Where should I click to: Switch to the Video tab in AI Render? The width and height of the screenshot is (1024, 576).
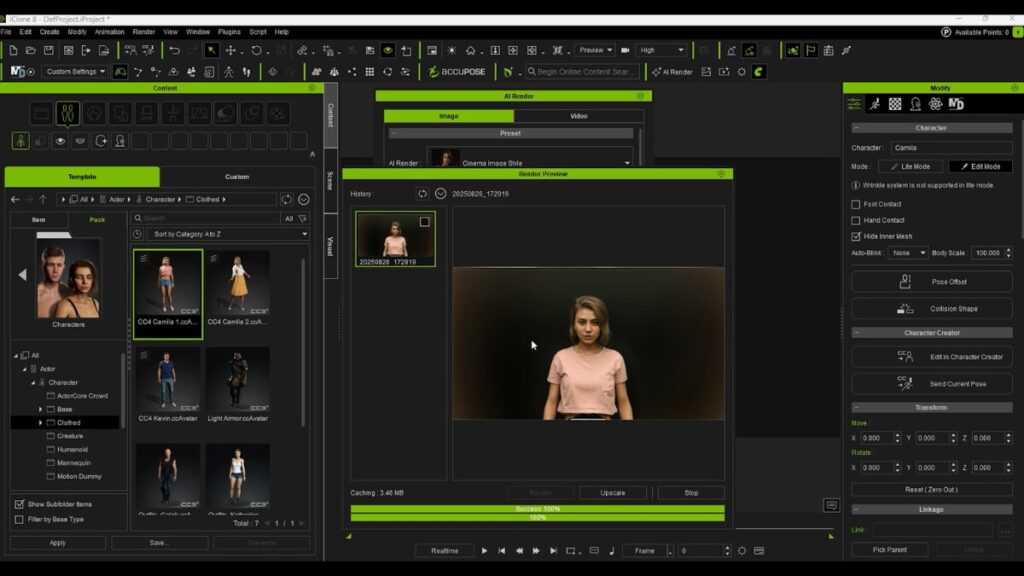tap(579, 116)
